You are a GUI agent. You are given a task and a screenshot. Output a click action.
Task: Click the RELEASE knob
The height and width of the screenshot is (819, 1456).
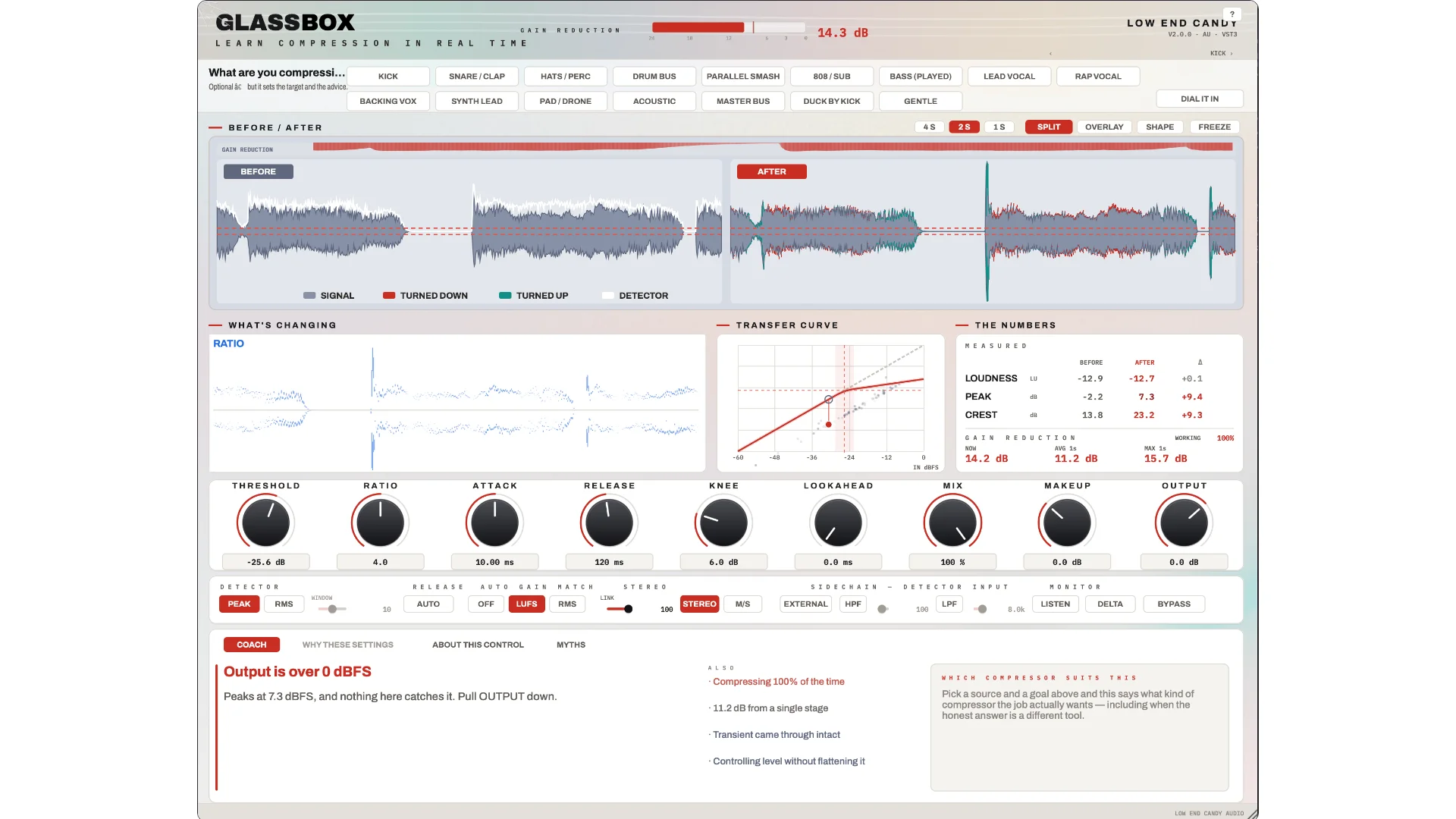(610, 522)
